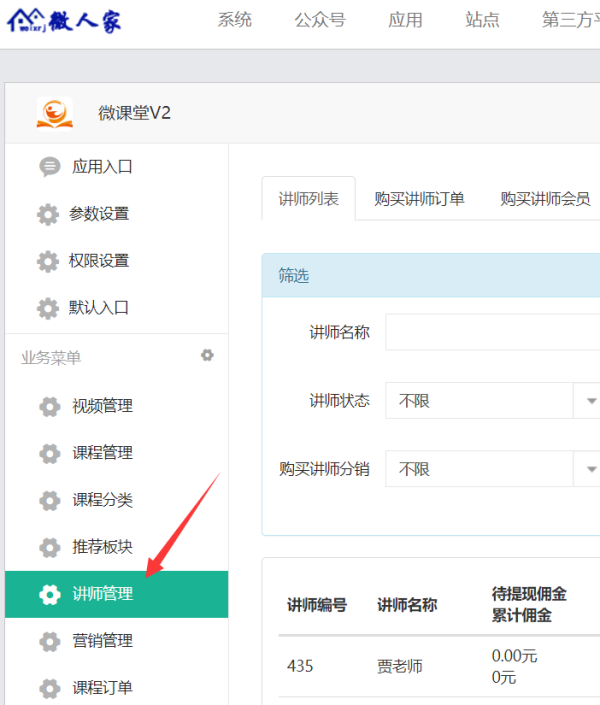The width and height of the screenshot is (600, 705).
Task: Open the 系统 top menu
Action: coord(235,20)
